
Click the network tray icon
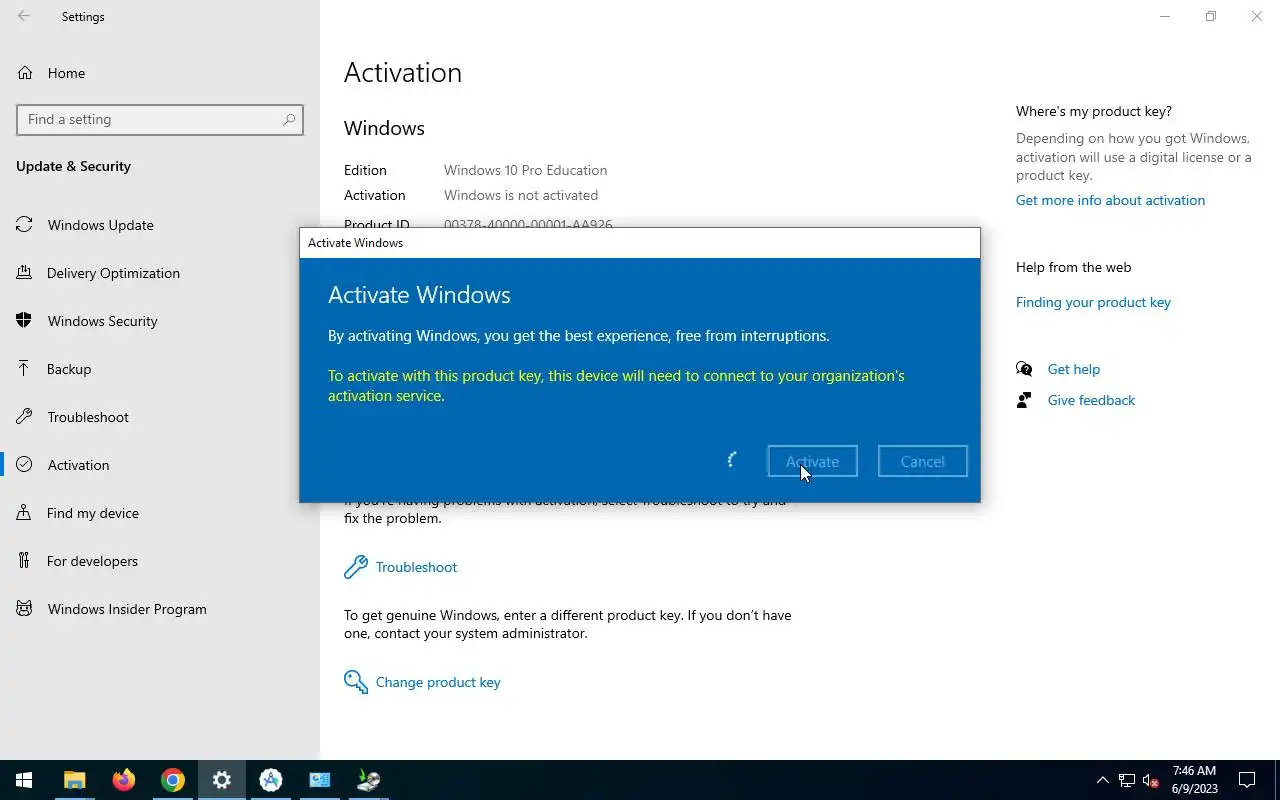[1127, 780]
